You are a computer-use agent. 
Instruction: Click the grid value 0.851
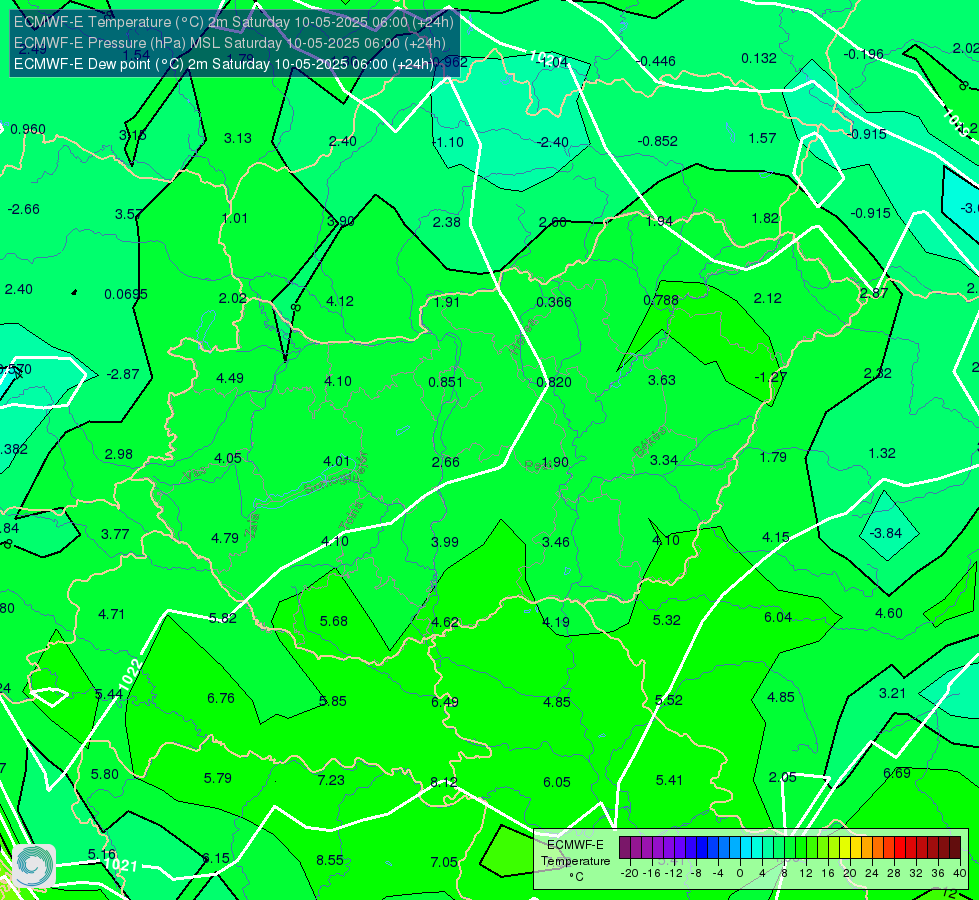445,382
